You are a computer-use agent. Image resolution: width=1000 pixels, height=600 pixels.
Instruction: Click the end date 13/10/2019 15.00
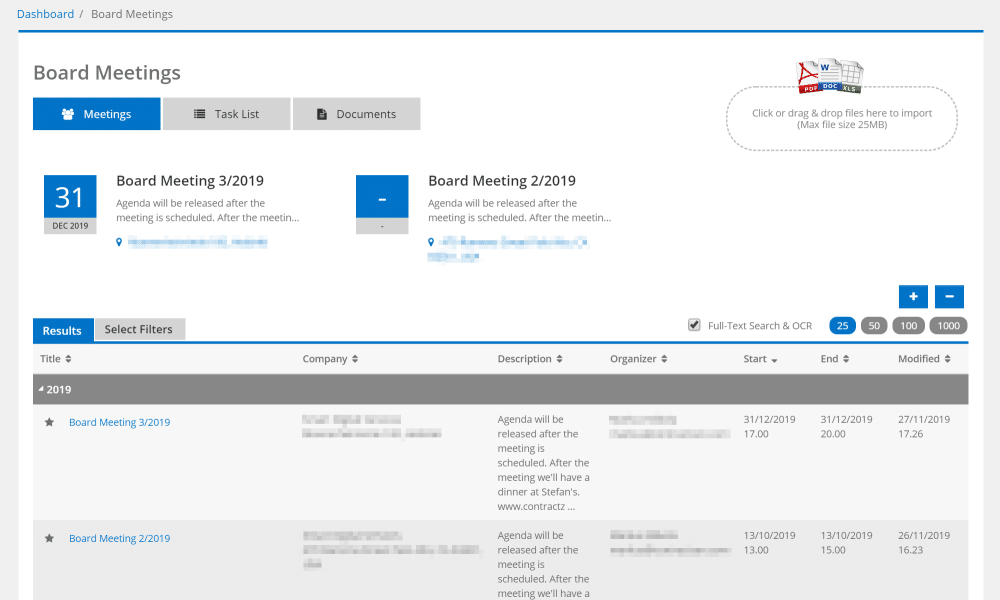[x=846, y=543]
